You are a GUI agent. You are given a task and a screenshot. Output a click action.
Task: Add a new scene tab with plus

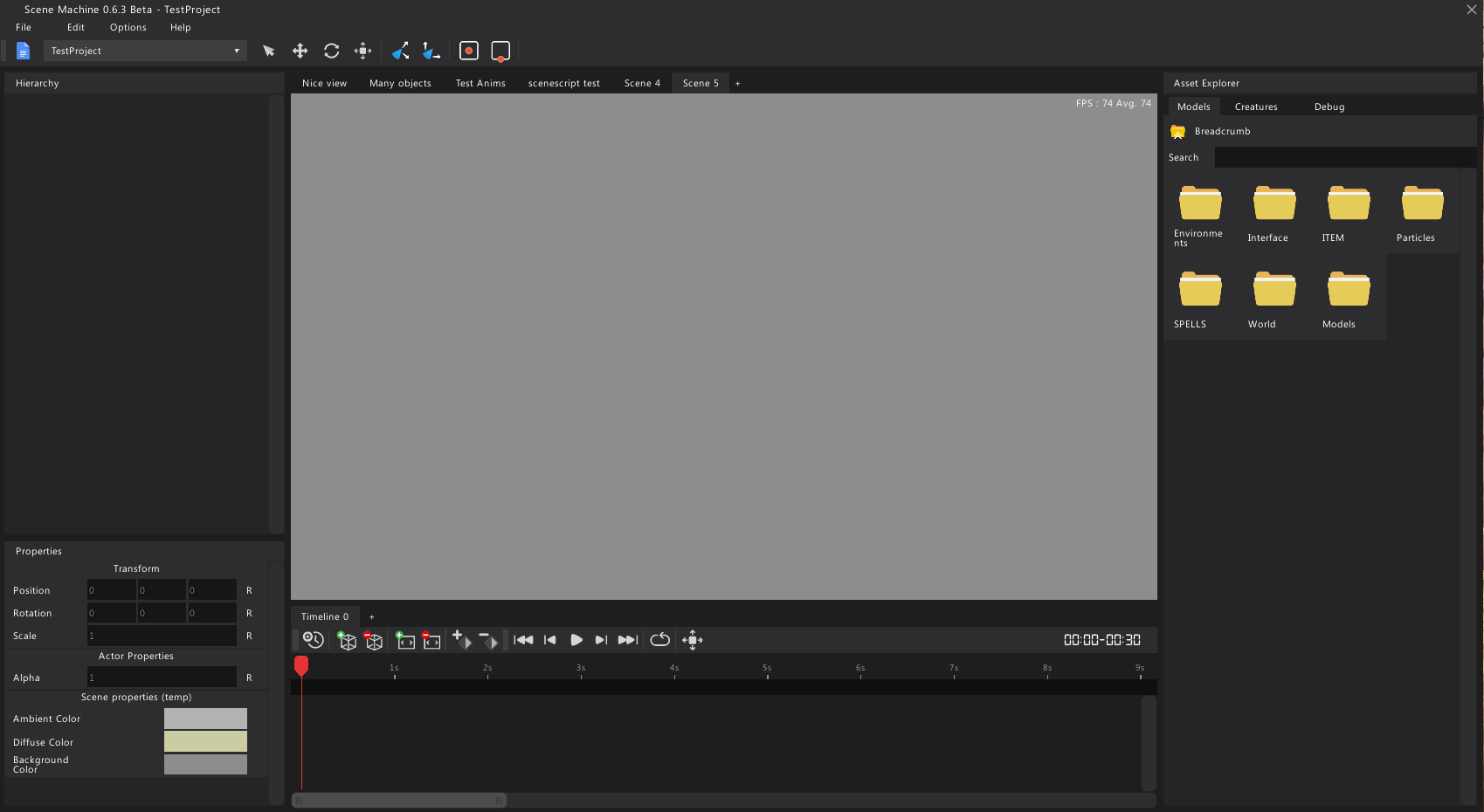coord(738,84)
